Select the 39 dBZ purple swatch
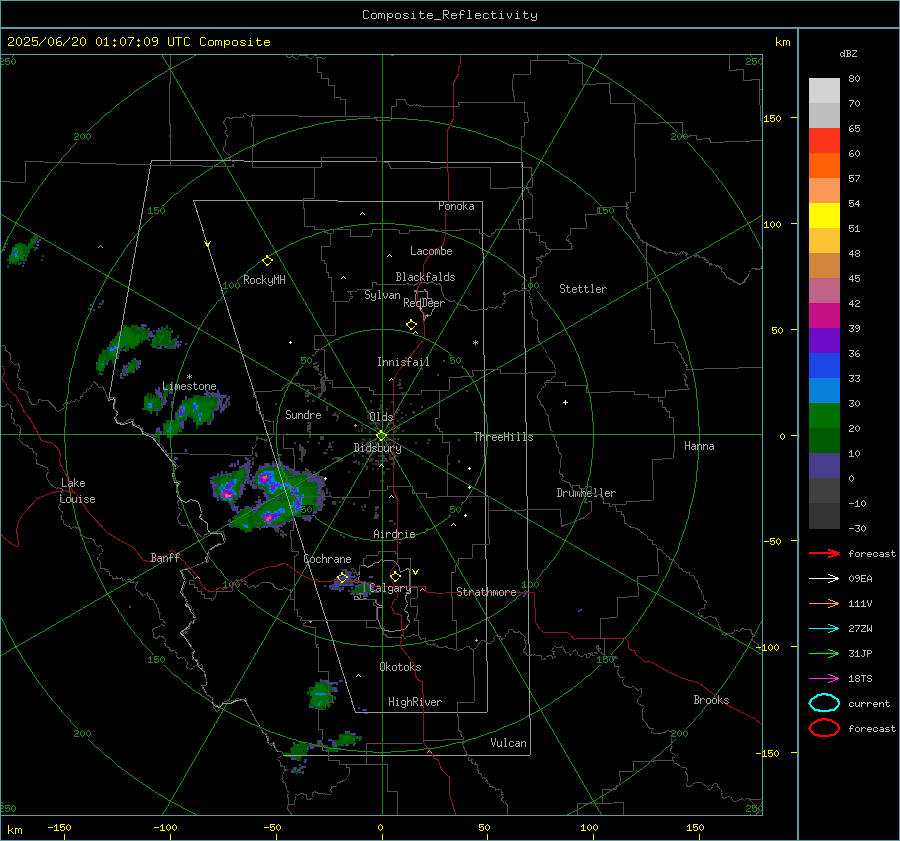Viewport: 900px width, 841px height. (824, 340)
